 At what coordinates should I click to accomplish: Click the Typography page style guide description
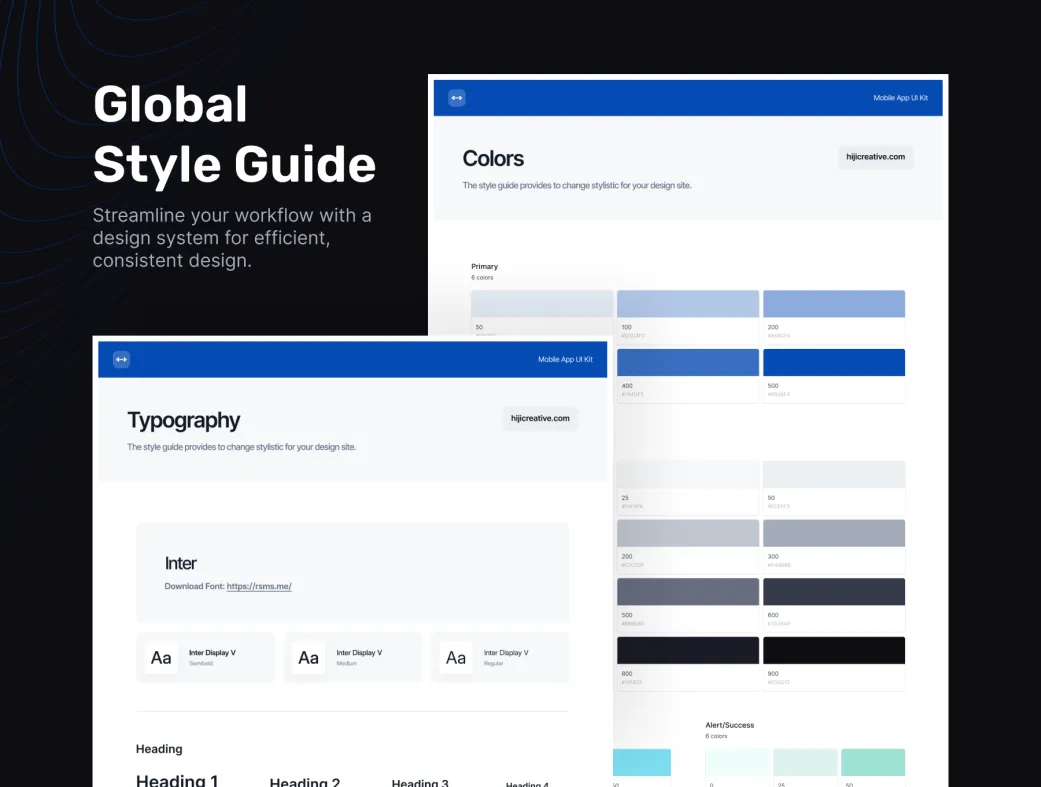point(242,448)
